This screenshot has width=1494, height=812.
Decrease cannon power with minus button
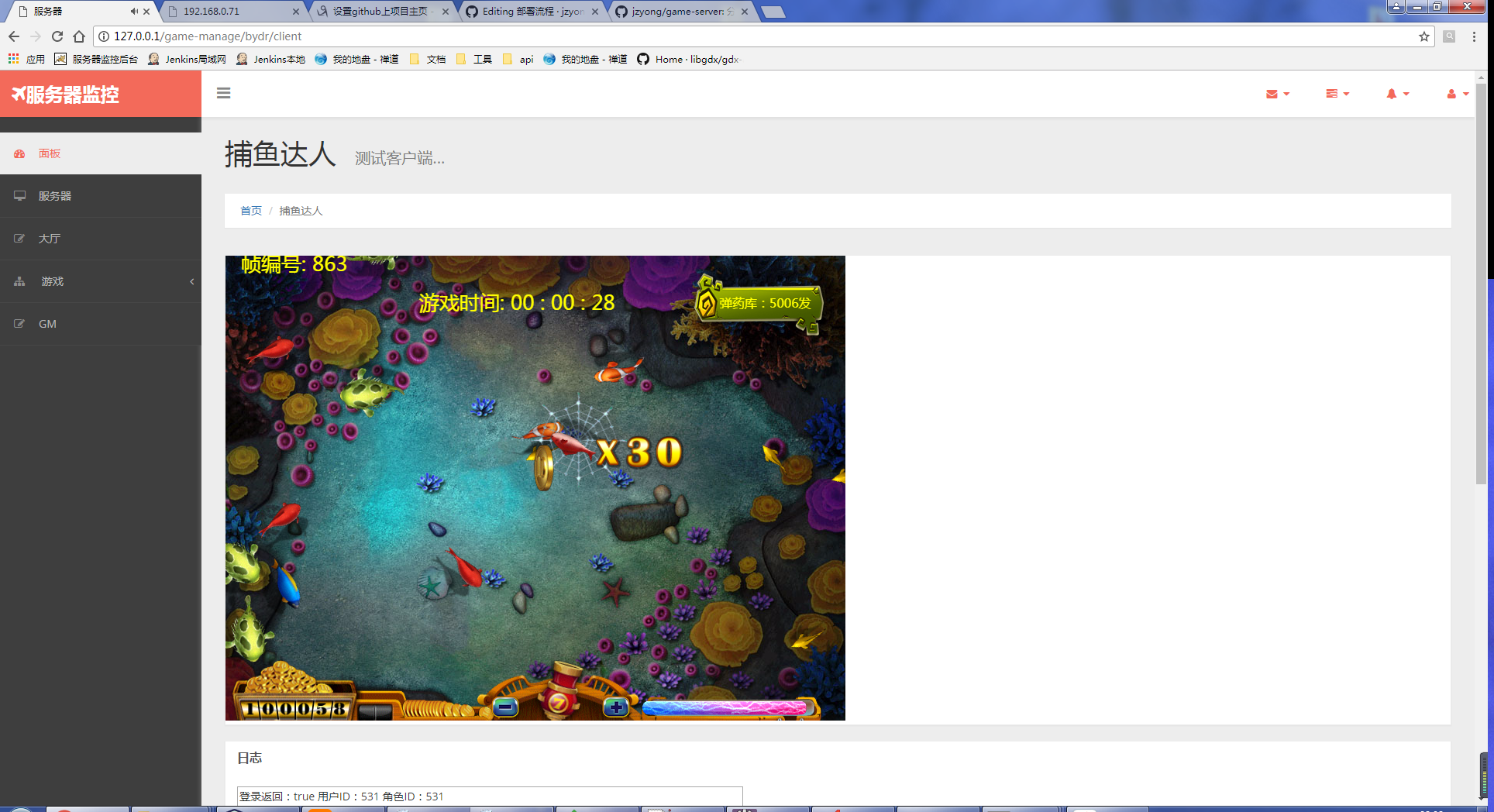point(505,707)
